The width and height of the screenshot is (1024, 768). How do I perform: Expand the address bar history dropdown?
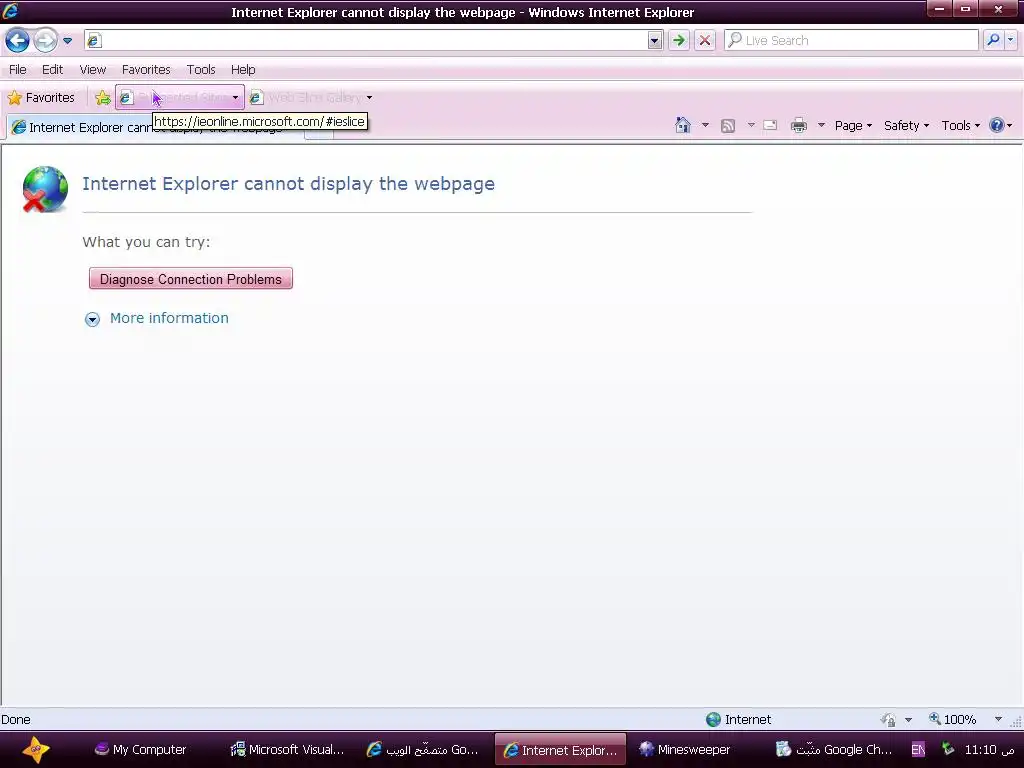click(x=655, y=40)
